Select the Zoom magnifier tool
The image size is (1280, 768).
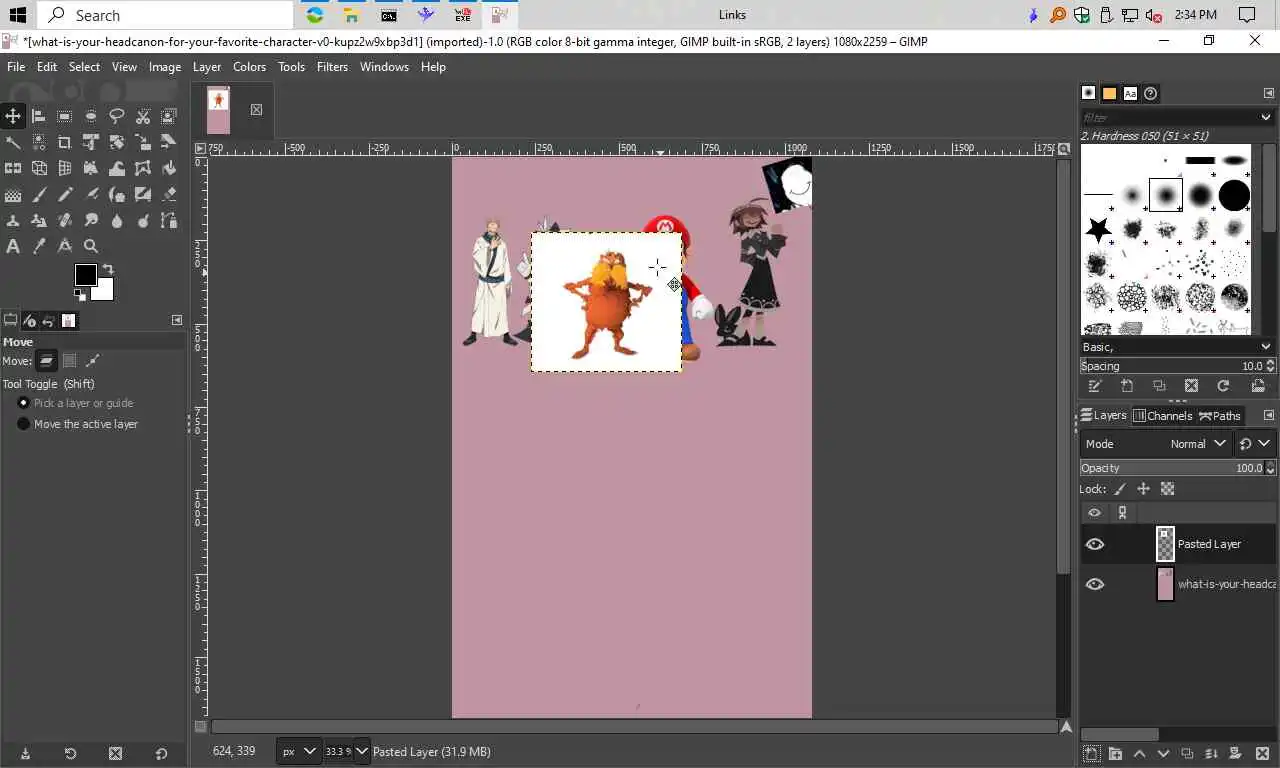[91, 246]
